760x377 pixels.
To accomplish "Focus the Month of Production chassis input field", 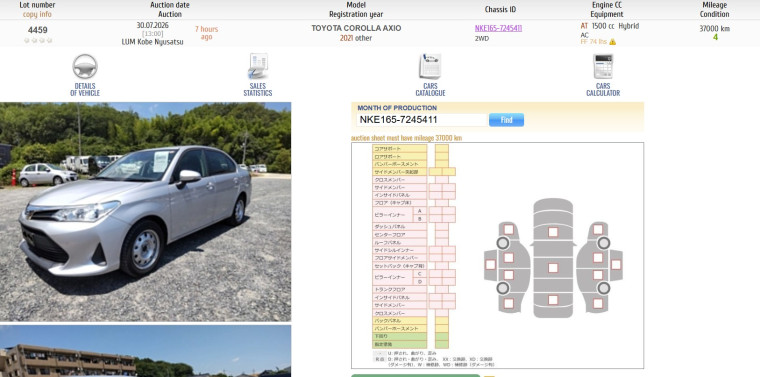I will click(422, 120).
